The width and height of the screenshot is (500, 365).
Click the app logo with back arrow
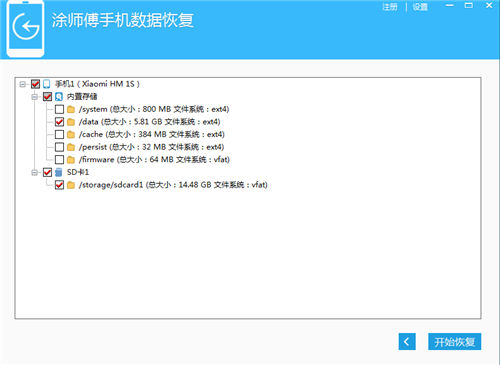[x=26, y=29]
